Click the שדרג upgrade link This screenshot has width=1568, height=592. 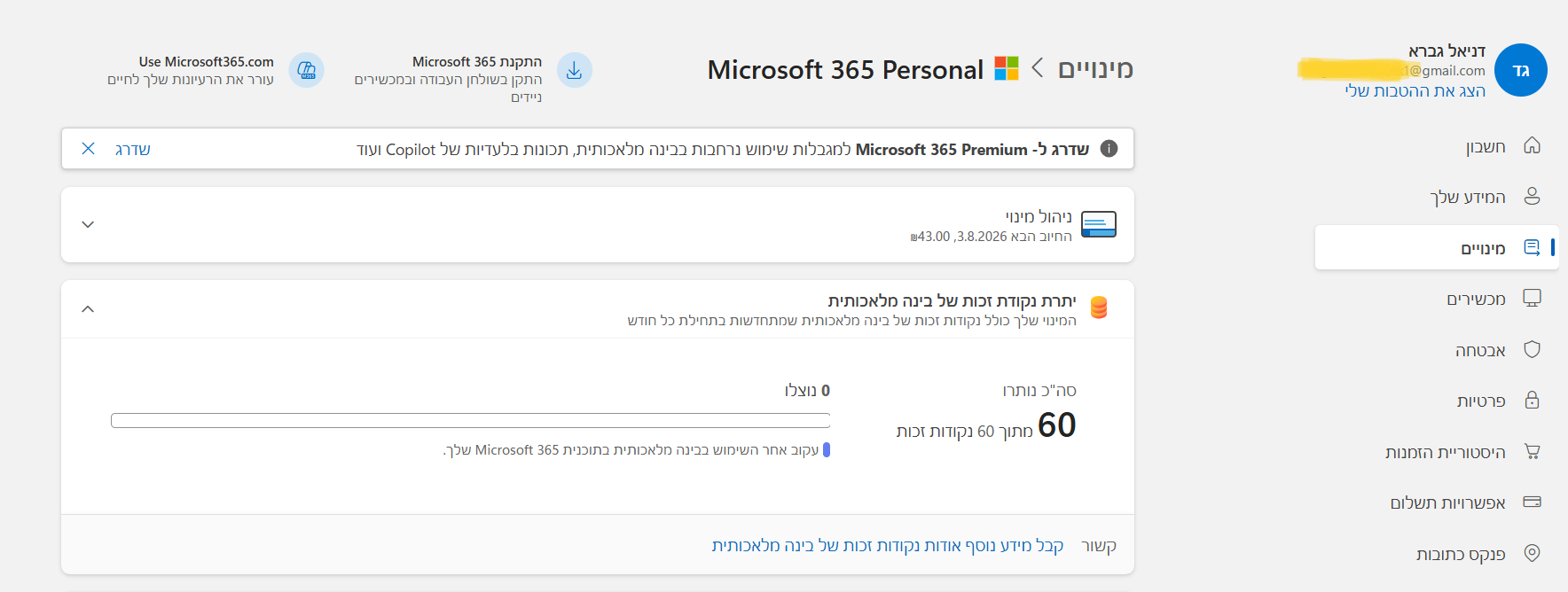(x=133, y=149)
